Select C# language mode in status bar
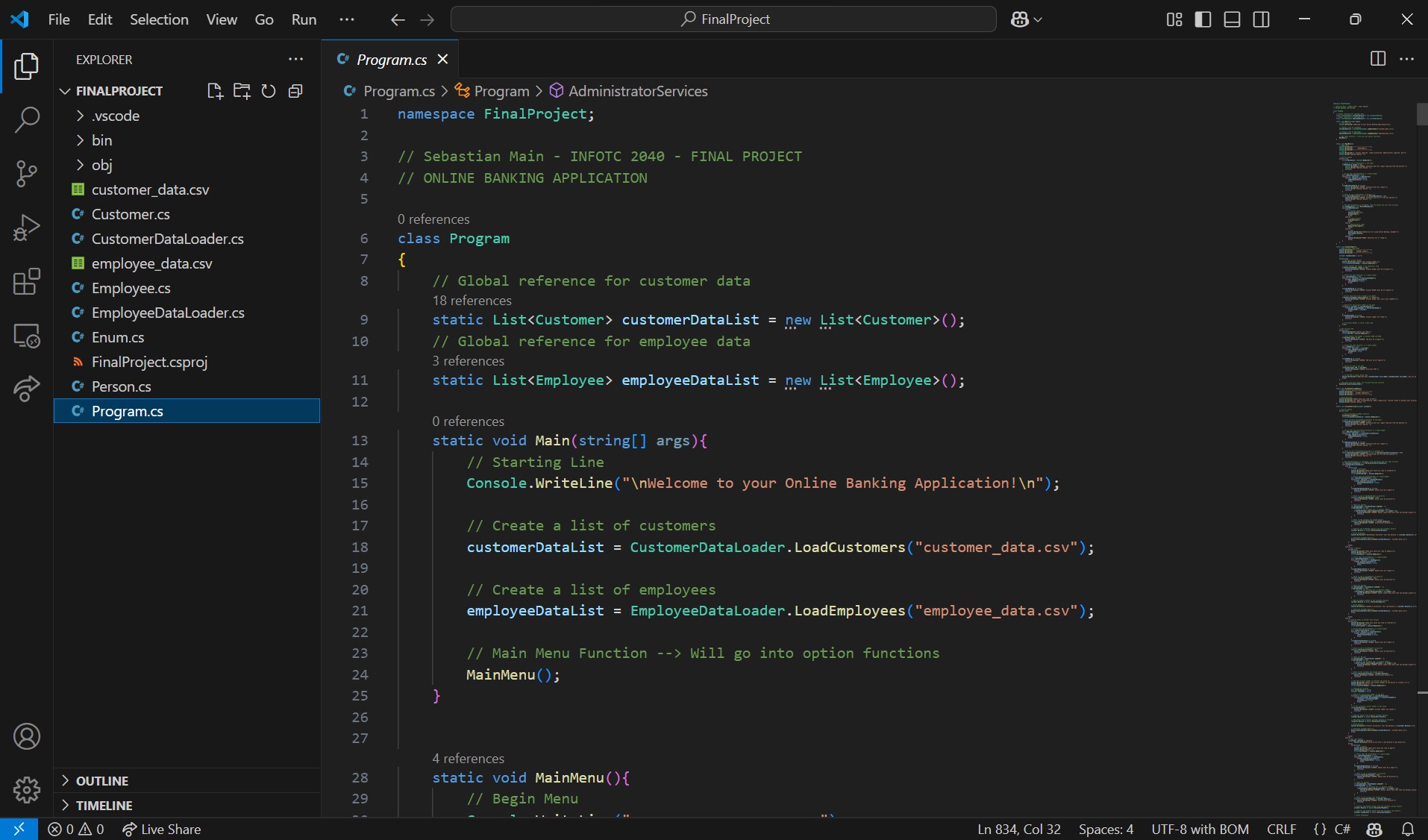 click(1342, 829)
